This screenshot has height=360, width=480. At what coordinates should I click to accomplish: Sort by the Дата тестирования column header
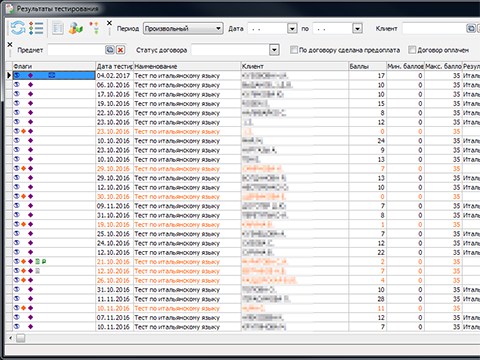pyautogui.click(x=114, y=66)
